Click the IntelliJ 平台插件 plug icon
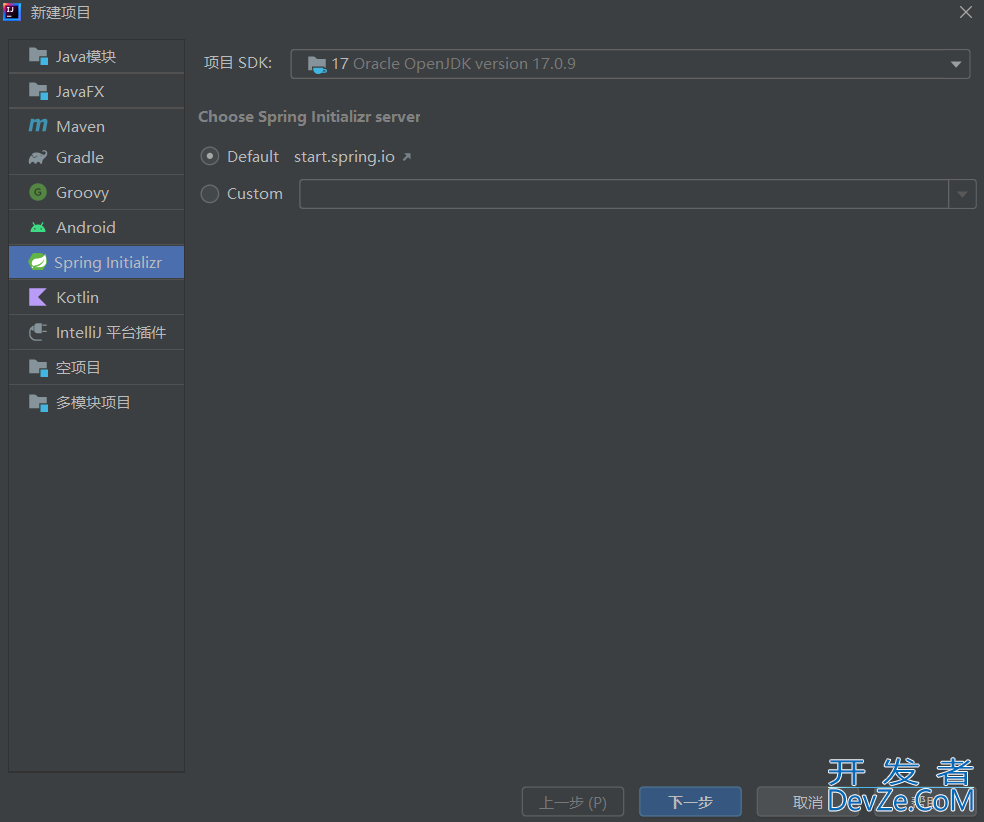 pyautogui.click(x=38, y=332)
